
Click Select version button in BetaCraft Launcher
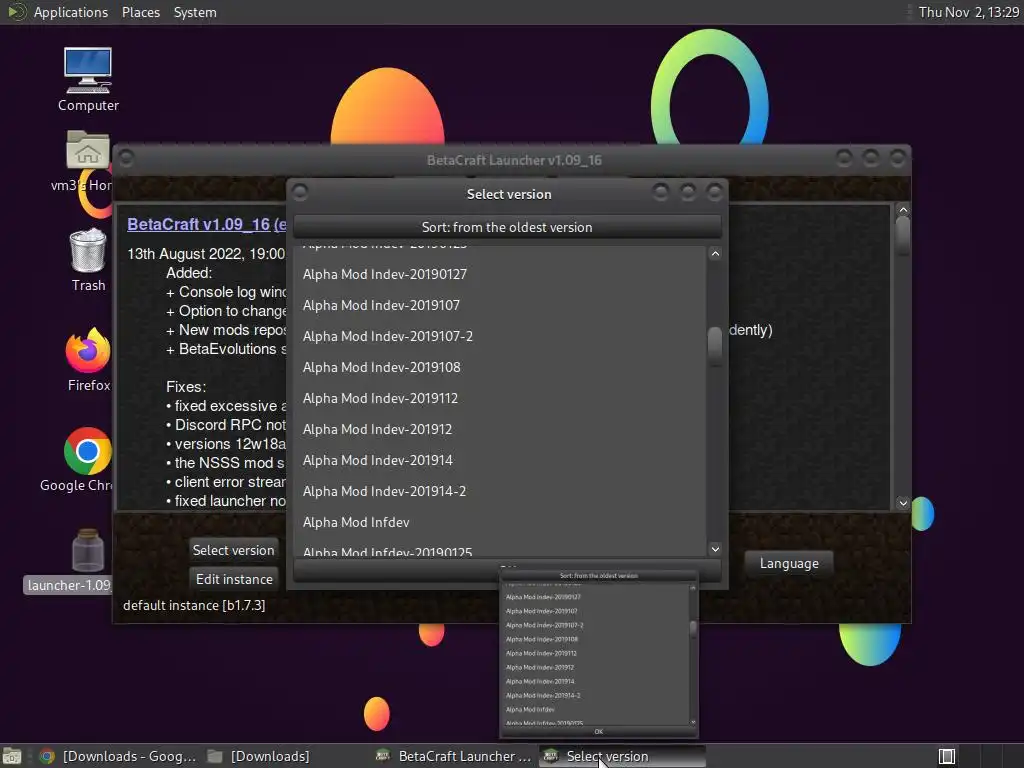(x=233, y=550)
